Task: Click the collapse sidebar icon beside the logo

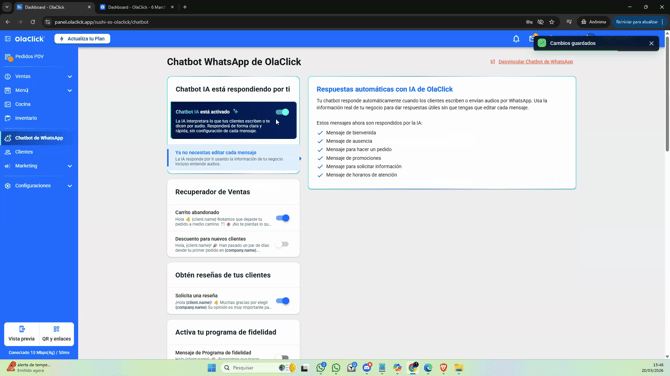Action: point(8,39)
